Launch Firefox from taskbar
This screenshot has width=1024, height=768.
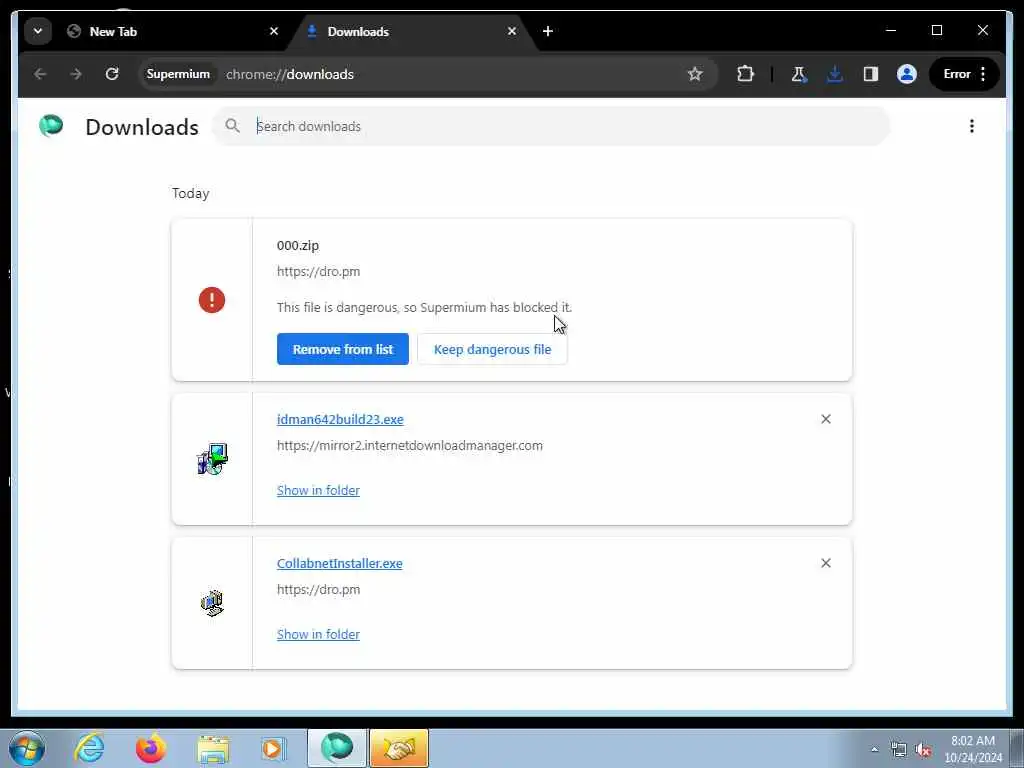(x=151, y=748)
